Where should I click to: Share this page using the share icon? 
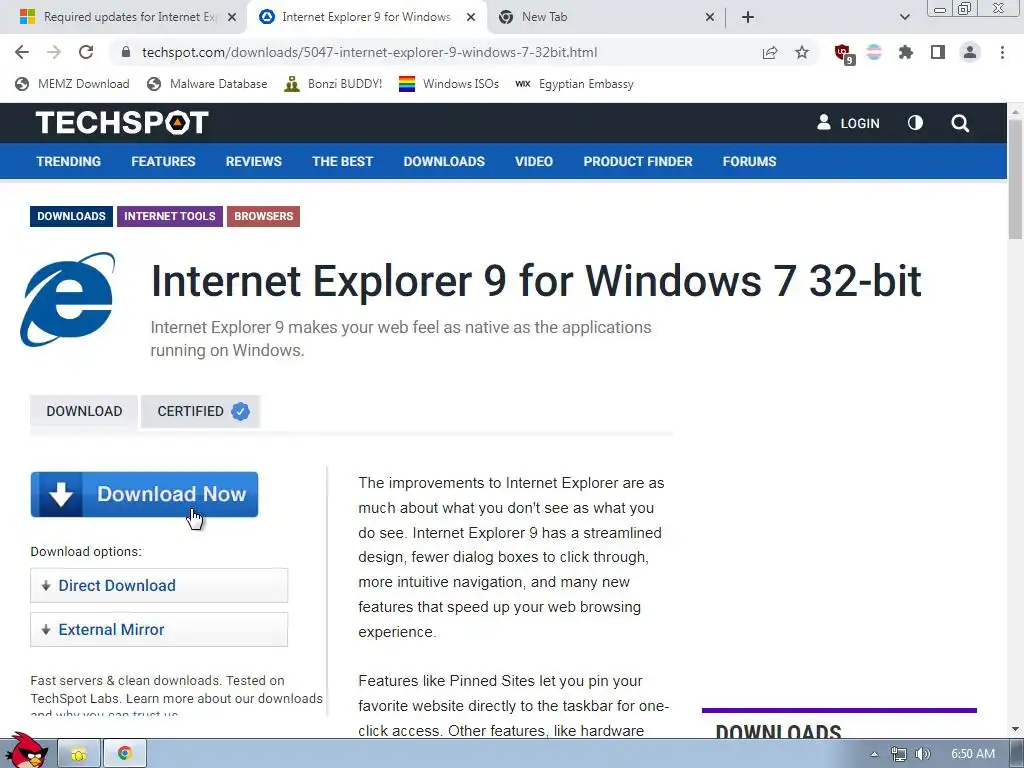[770, 52]
